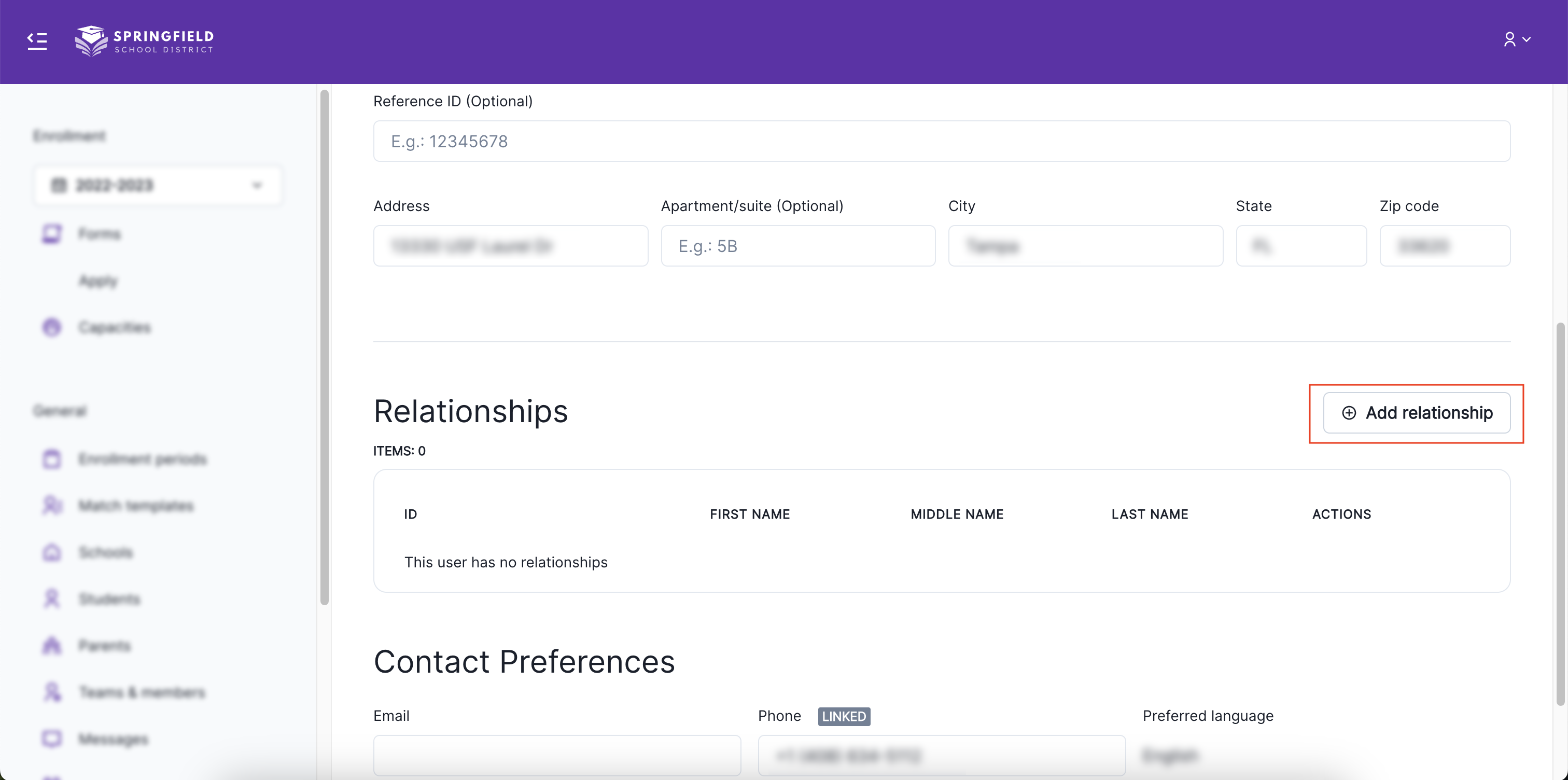Collapse the sidebar with the menu icon

[x=37, y=41]
